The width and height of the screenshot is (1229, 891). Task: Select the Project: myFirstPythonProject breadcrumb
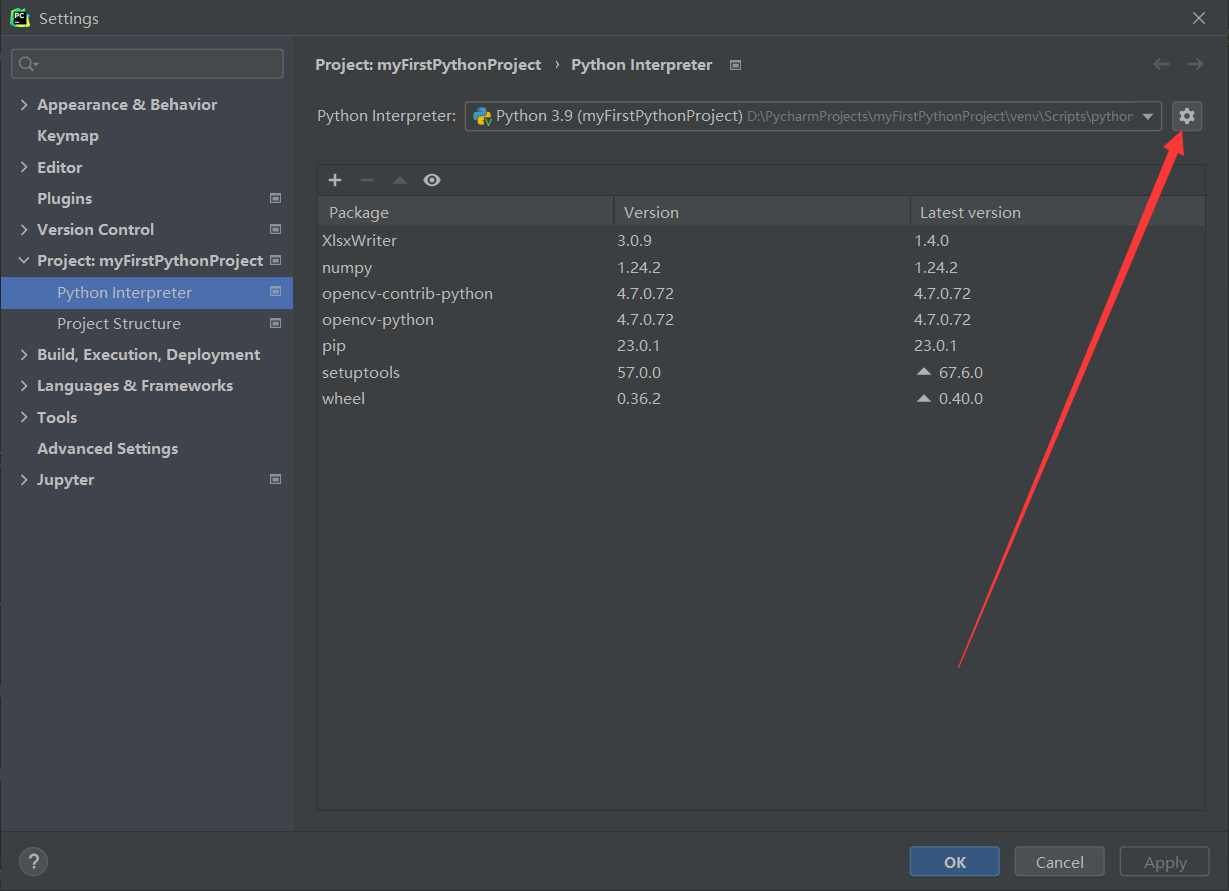427,64
